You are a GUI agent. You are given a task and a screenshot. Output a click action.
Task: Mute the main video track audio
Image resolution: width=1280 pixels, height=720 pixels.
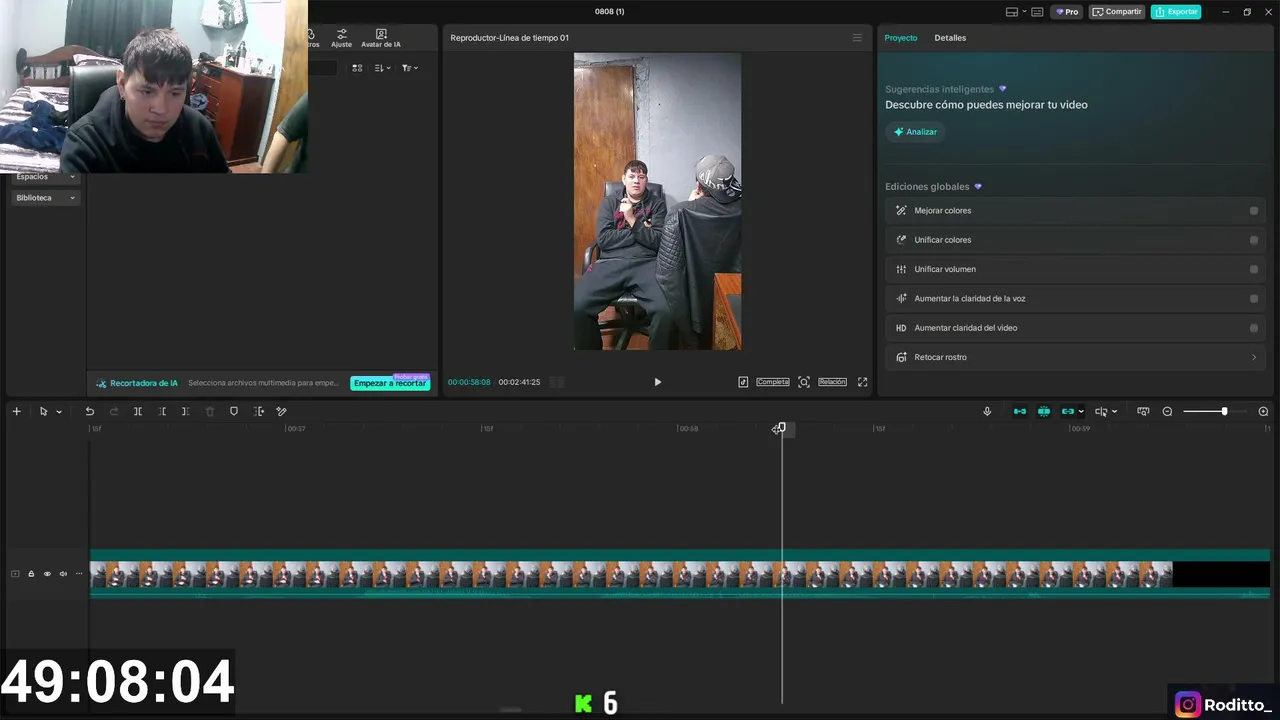coord(63,574)
